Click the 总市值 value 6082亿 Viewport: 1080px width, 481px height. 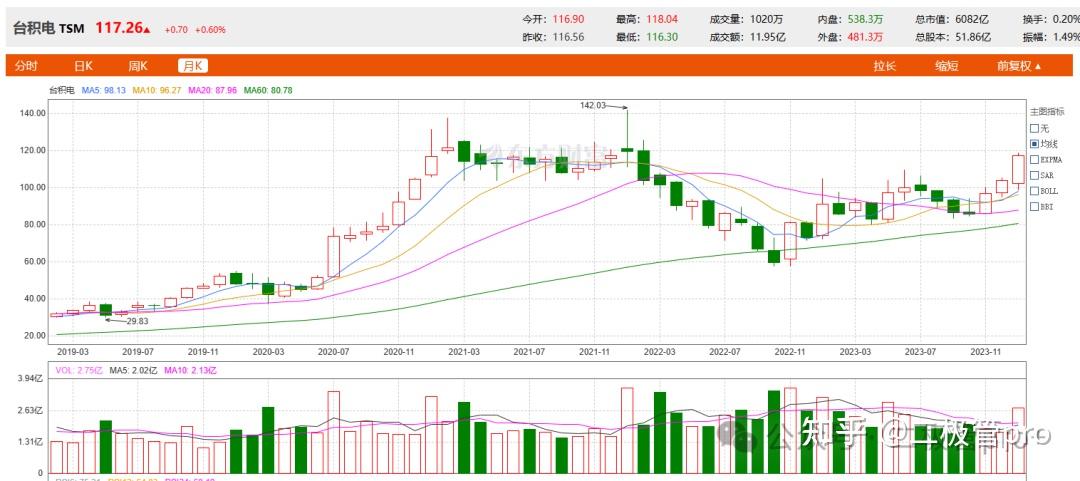[970, 20]
